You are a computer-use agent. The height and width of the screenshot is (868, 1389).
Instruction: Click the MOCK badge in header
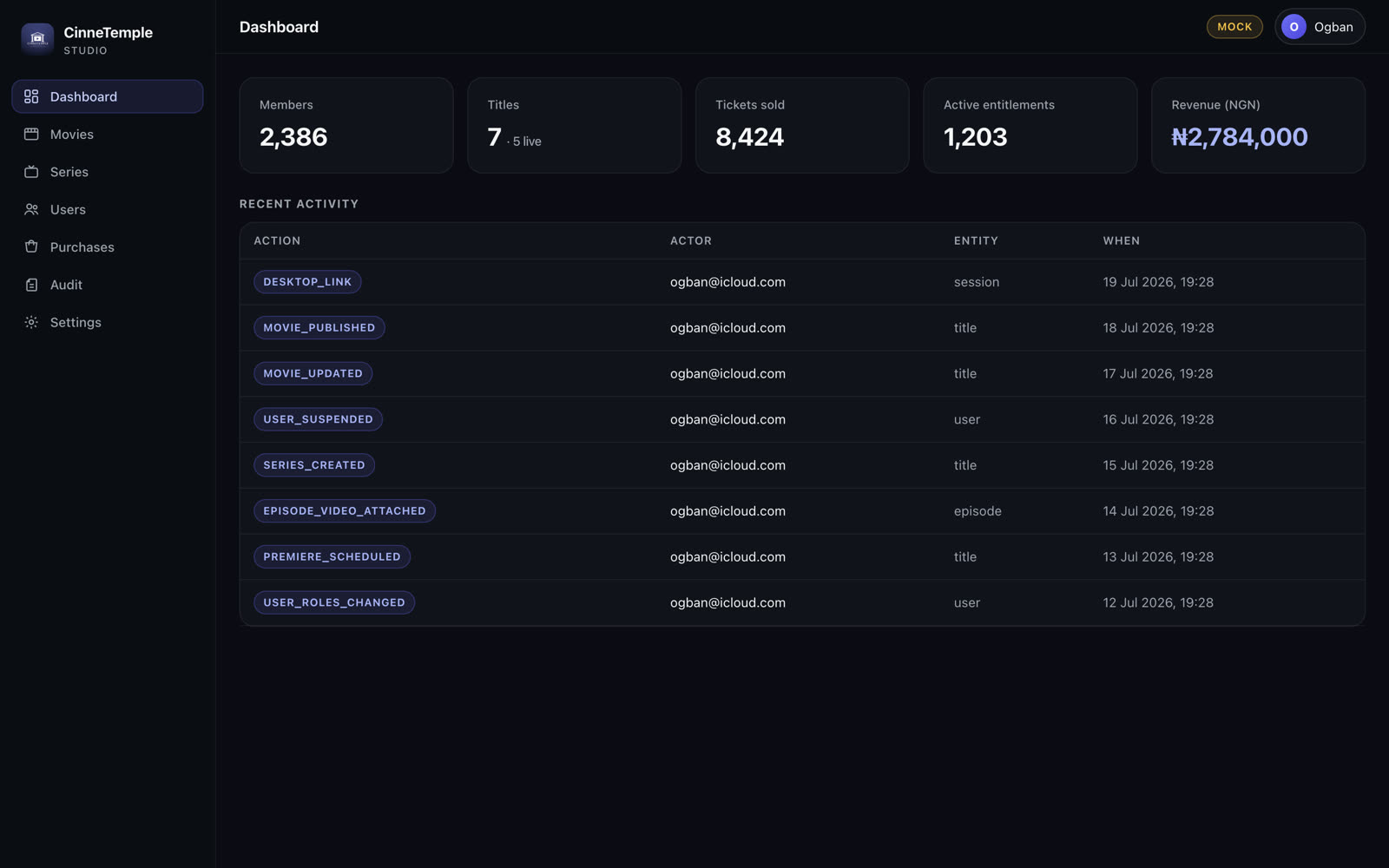point(1234,27)
